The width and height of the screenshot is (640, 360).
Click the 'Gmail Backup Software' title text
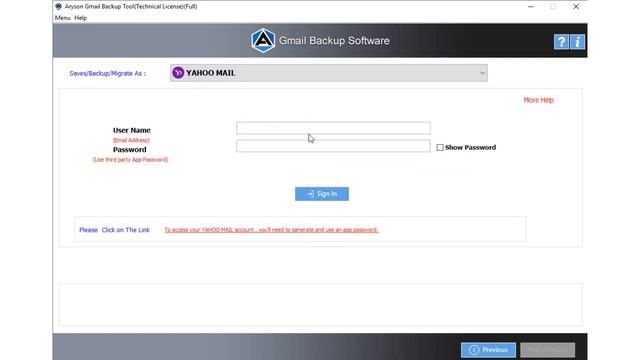tap(334, 41)
